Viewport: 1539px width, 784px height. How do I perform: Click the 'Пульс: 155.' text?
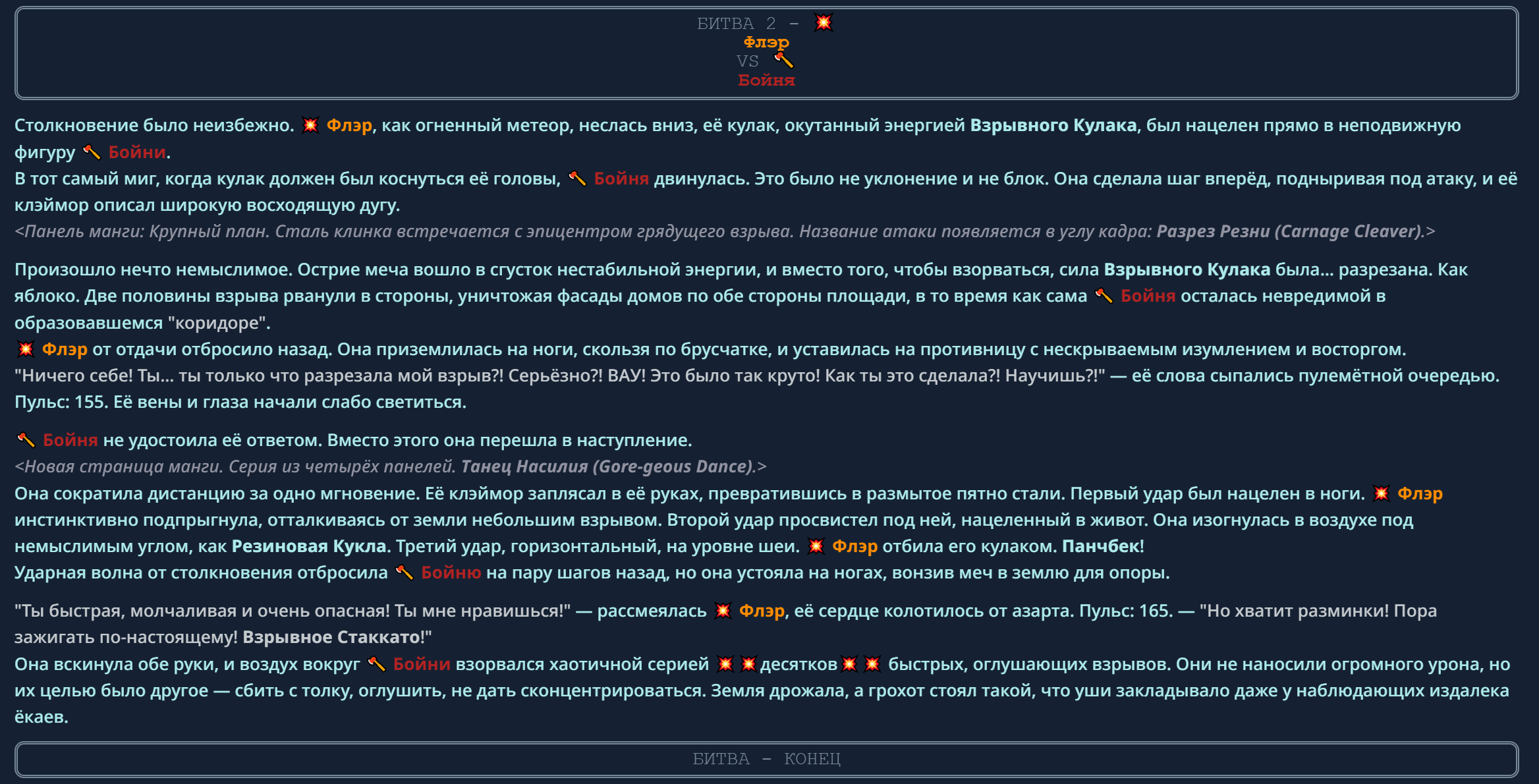tap(61, 402)
